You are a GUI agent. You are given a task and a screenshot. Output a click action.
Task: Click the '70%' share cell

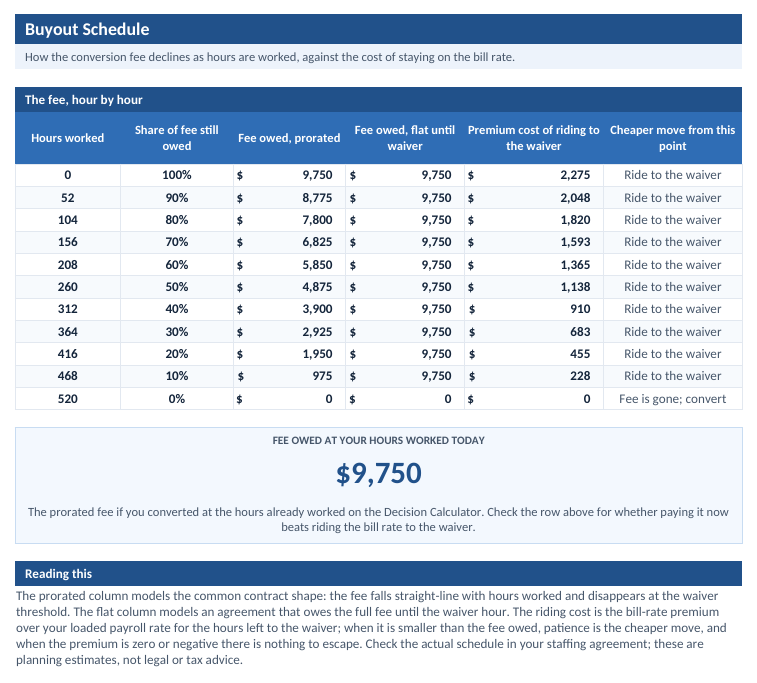tap(177, 242)
